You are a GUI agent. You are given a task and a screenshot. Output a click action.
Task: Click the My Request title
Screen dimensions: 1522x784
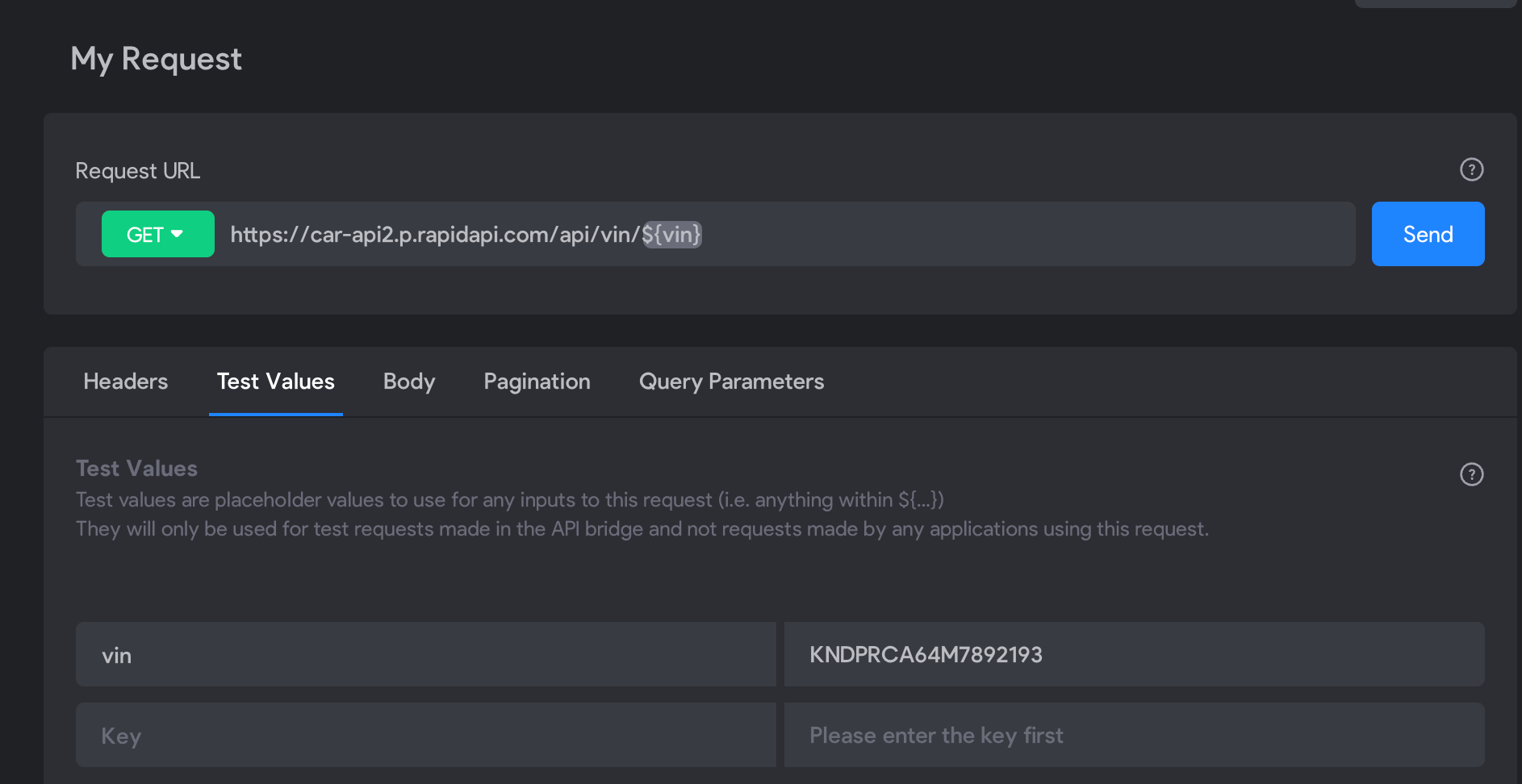[x=157, y=60]
